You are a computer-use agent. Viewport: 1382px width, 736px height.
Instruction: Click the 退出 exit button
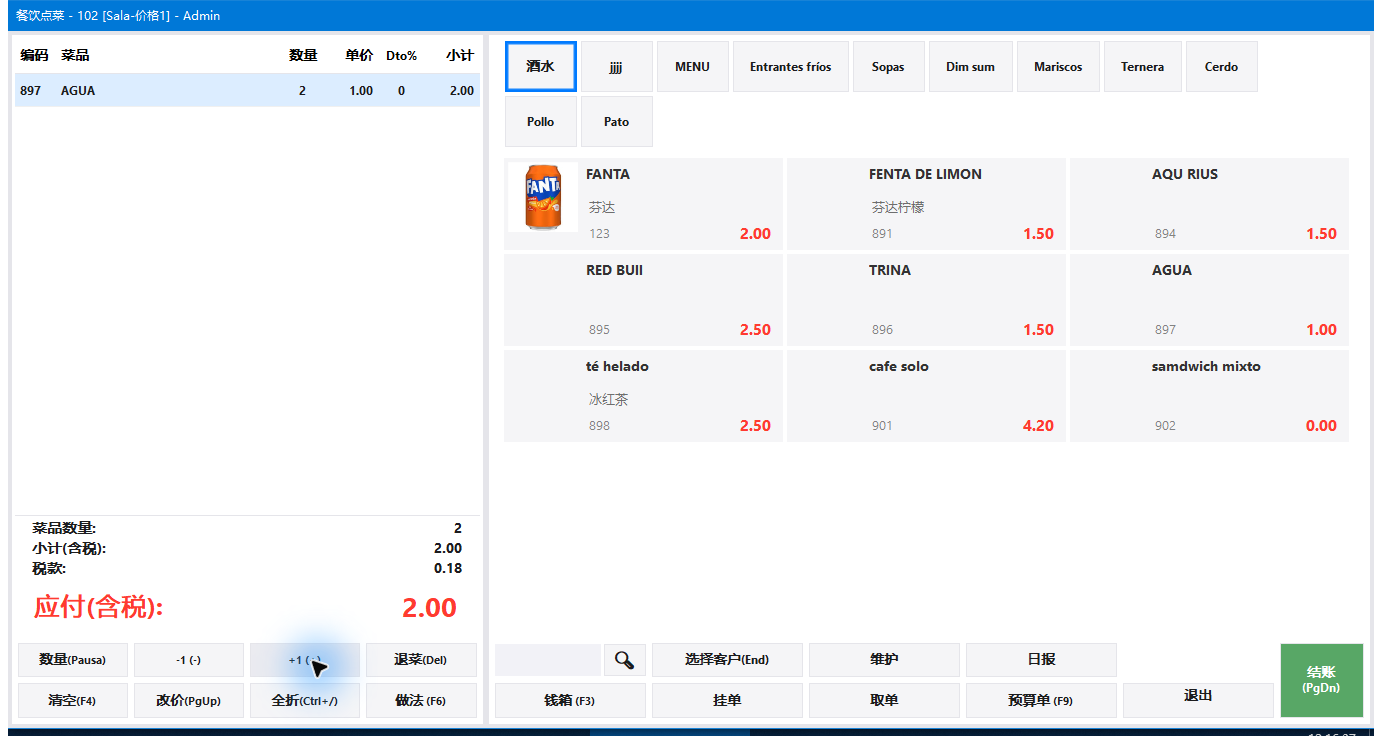(x=1198, y=696)
